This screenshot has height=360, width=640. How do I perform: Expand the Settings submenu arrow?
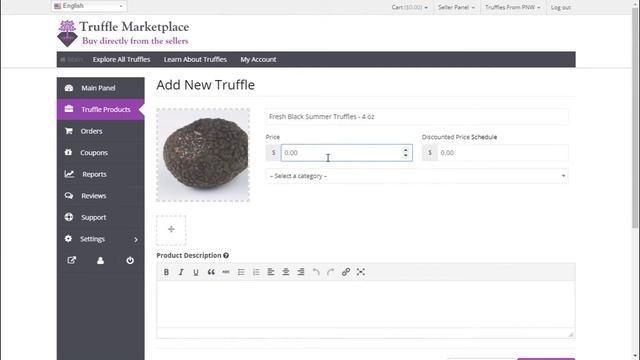[136, 240]
